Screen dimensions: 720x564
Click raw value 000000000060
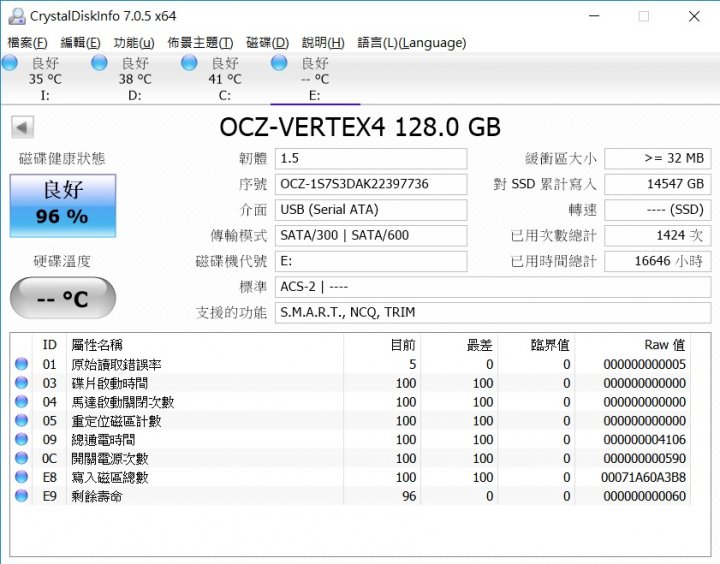pos(644,496)
